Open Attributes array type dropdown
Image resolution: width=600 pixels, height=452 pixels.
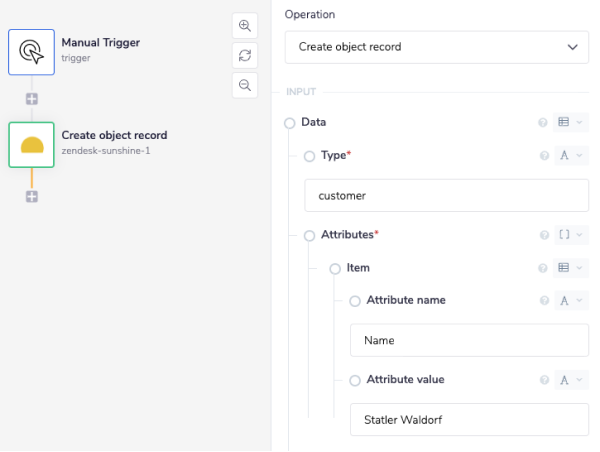[570, 236]
